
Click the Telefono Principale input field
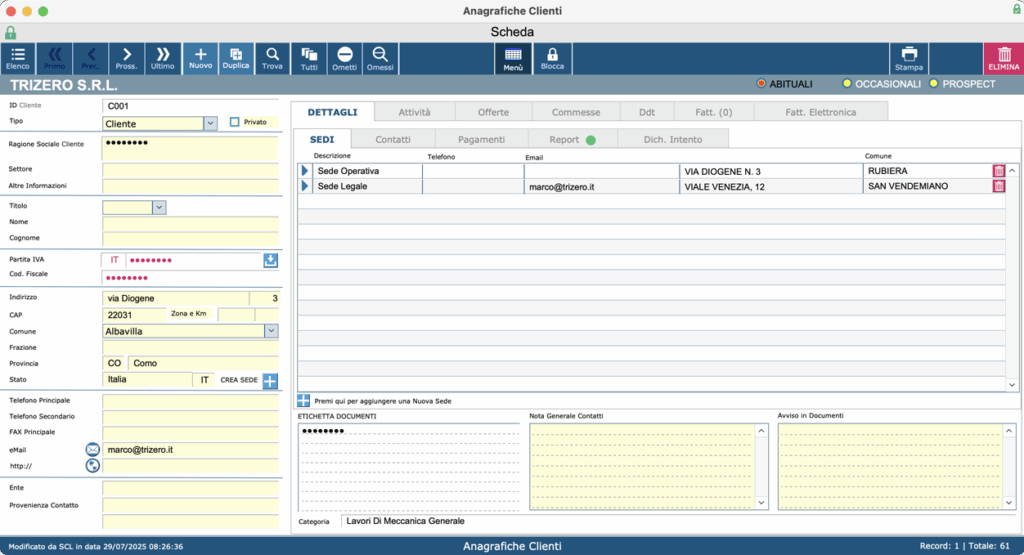click(x=191, y=400)
